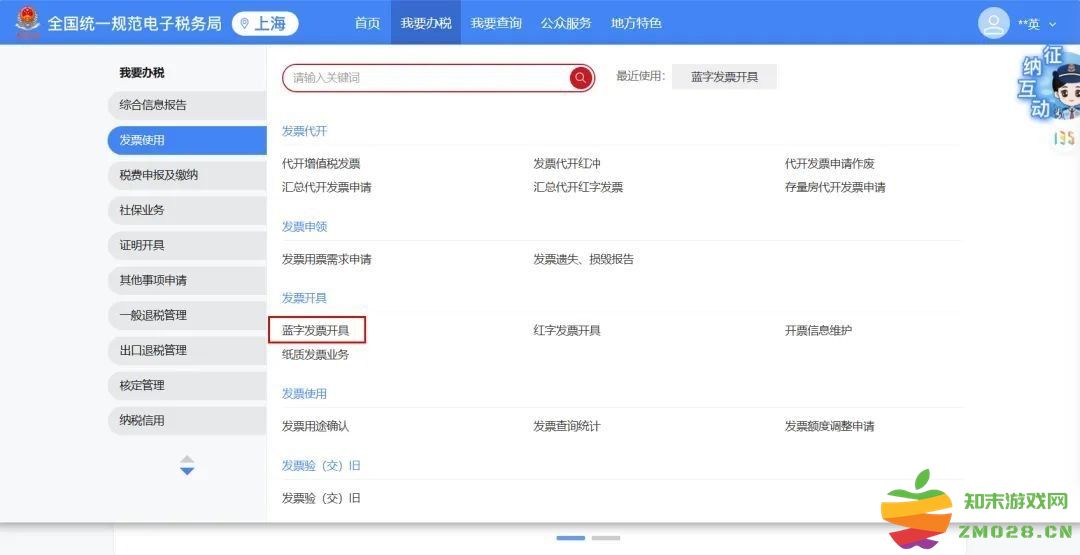Image resolution: width=1080 pixels, height=555 pixels.
Task: Select 其他事项申请 in the sidebar
Action: (187, 280)
